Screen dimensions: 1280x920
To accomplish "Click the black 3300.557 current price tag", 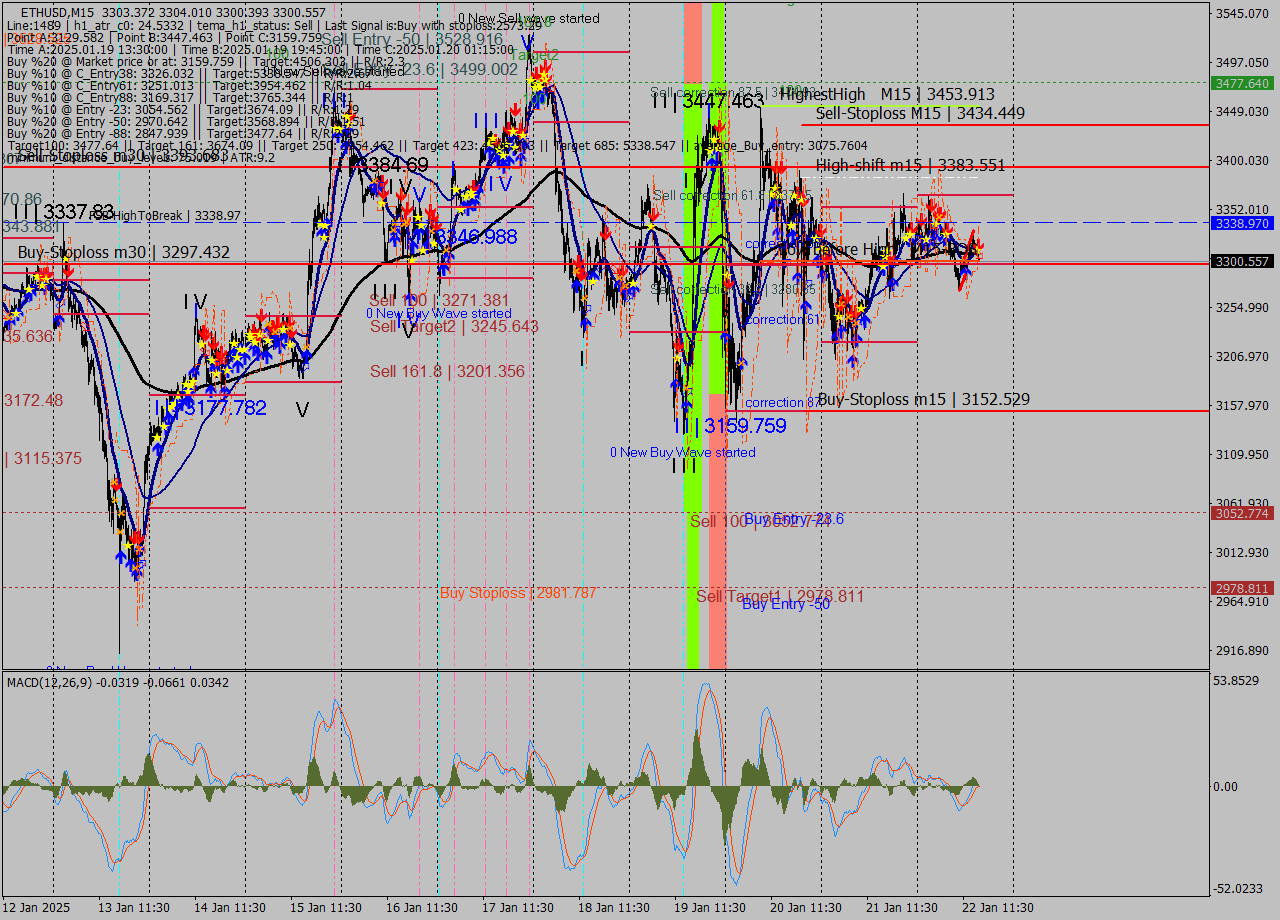I will [x=1241, y=261].
